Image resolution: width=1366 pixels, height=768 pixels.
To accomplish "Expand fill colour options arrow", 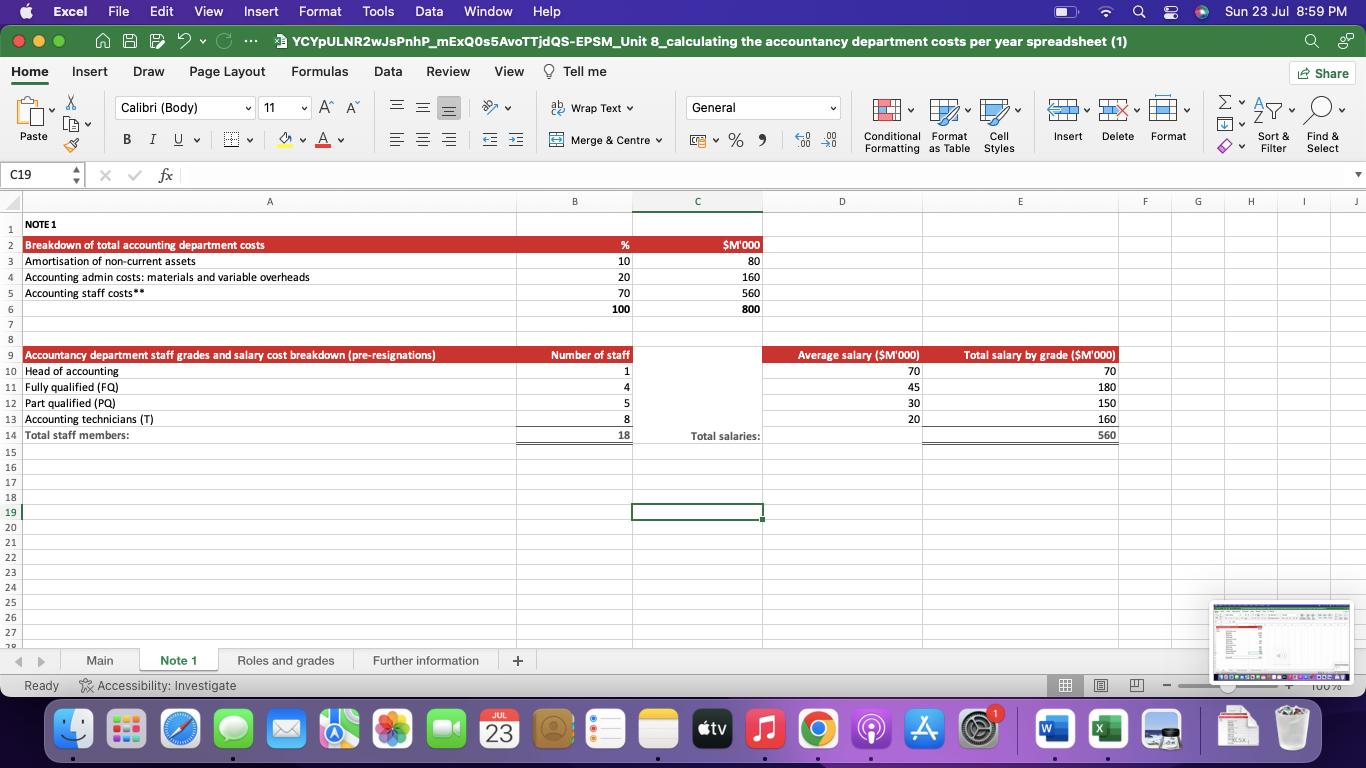I will (303, 140).
